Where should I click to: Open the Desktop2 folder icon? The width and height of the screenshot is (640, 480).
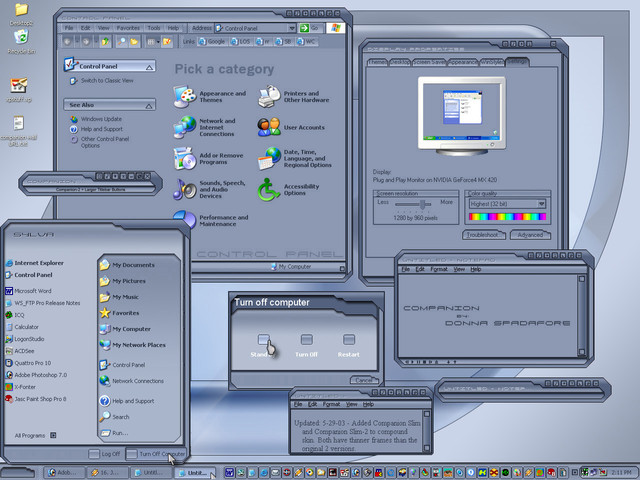21,14
